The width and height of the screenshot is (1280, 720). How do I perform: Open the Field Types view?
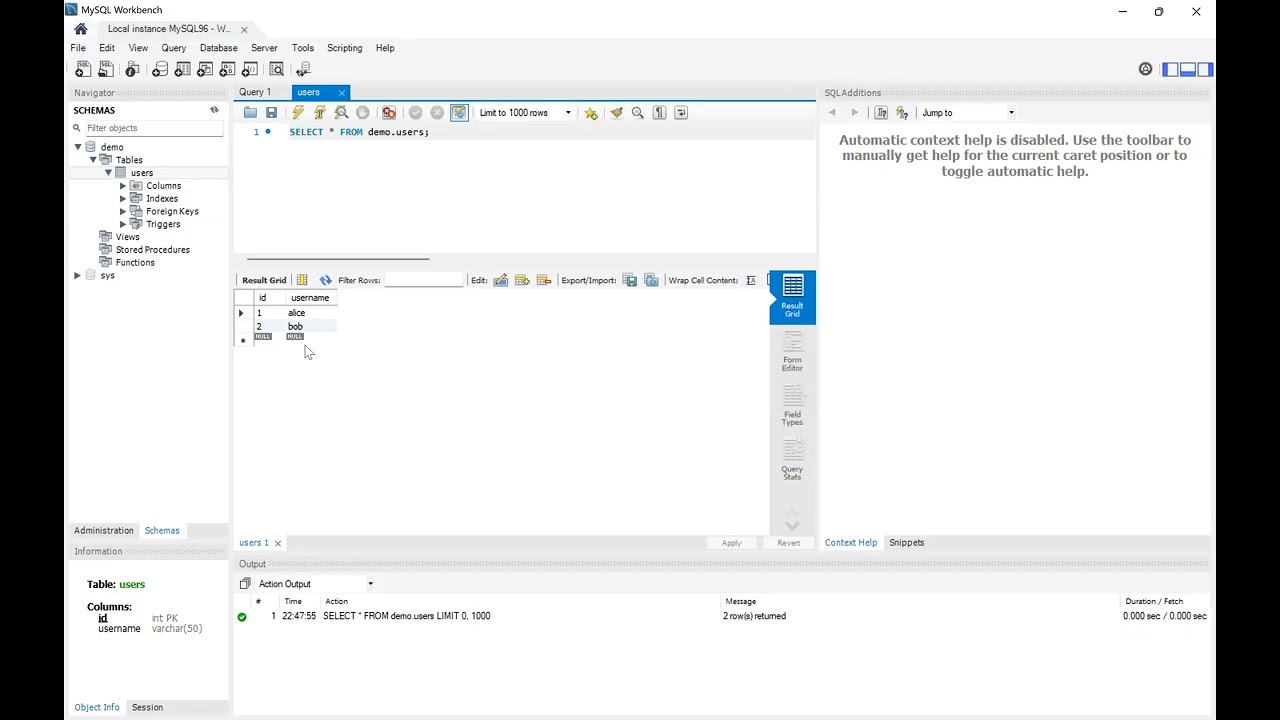792,407
